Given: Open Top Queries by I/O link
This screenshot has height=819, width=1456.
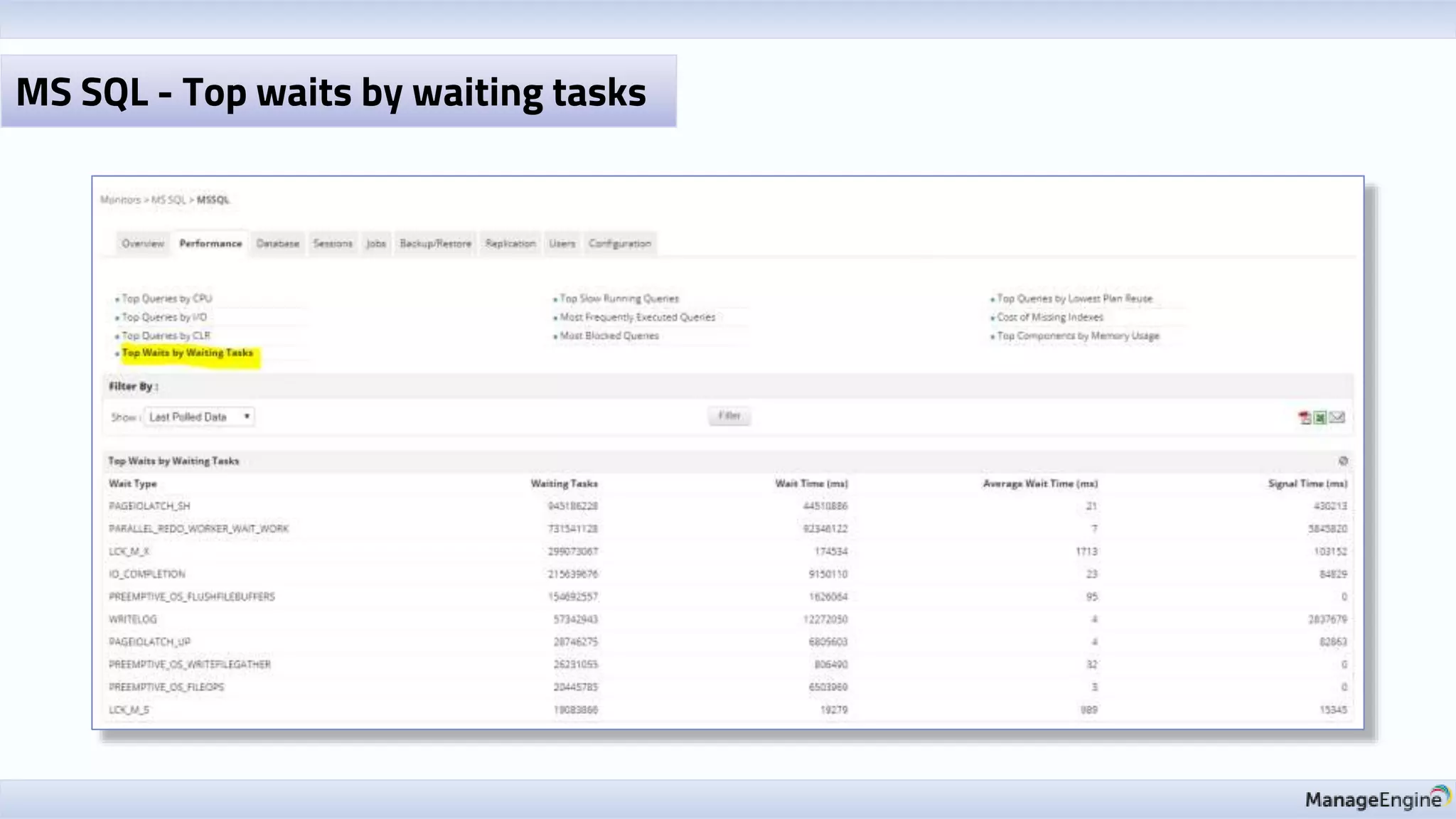Looking at the screenshot, I should pos(164,317).
